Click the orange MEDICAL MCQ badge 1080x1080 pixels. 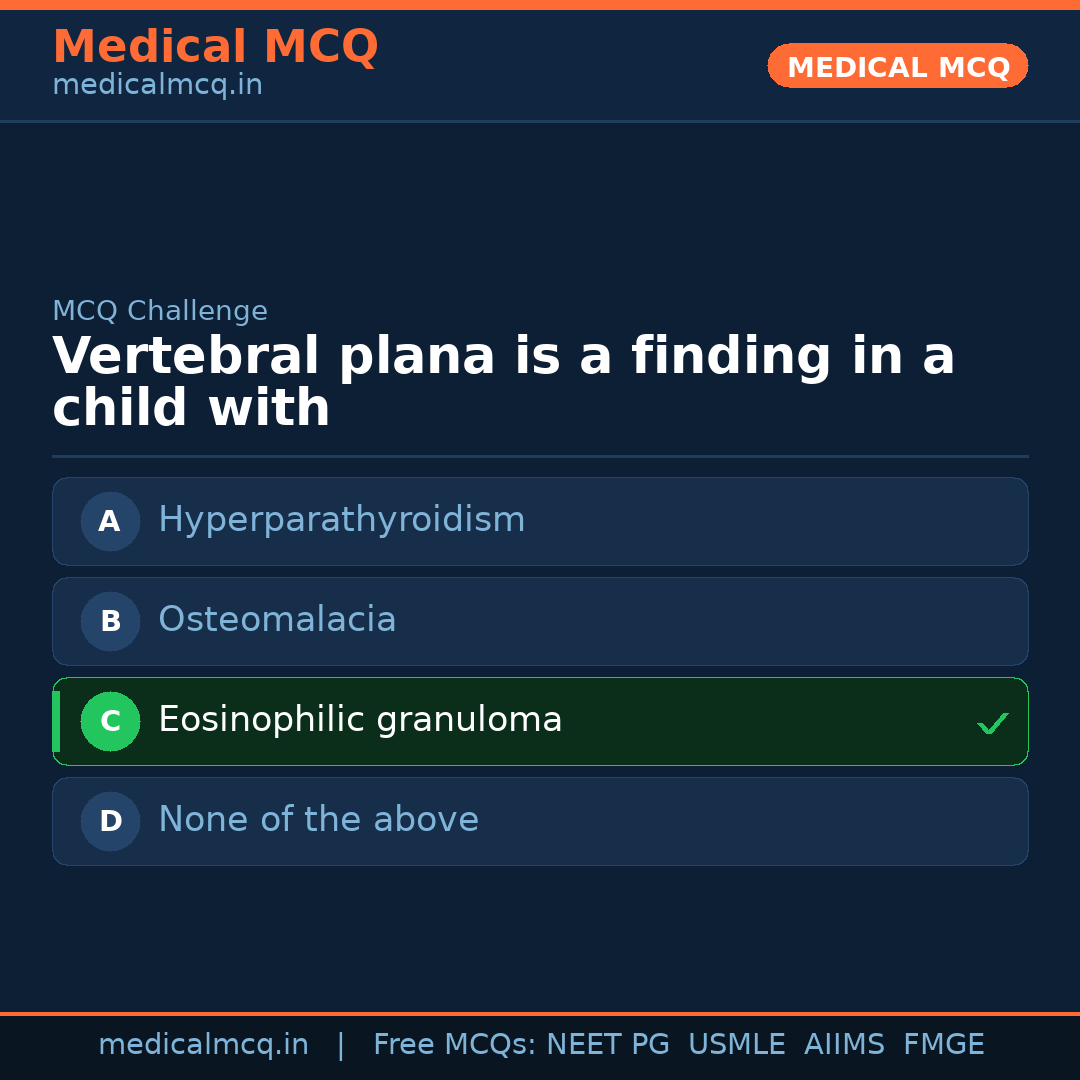[x=898, y=67]
